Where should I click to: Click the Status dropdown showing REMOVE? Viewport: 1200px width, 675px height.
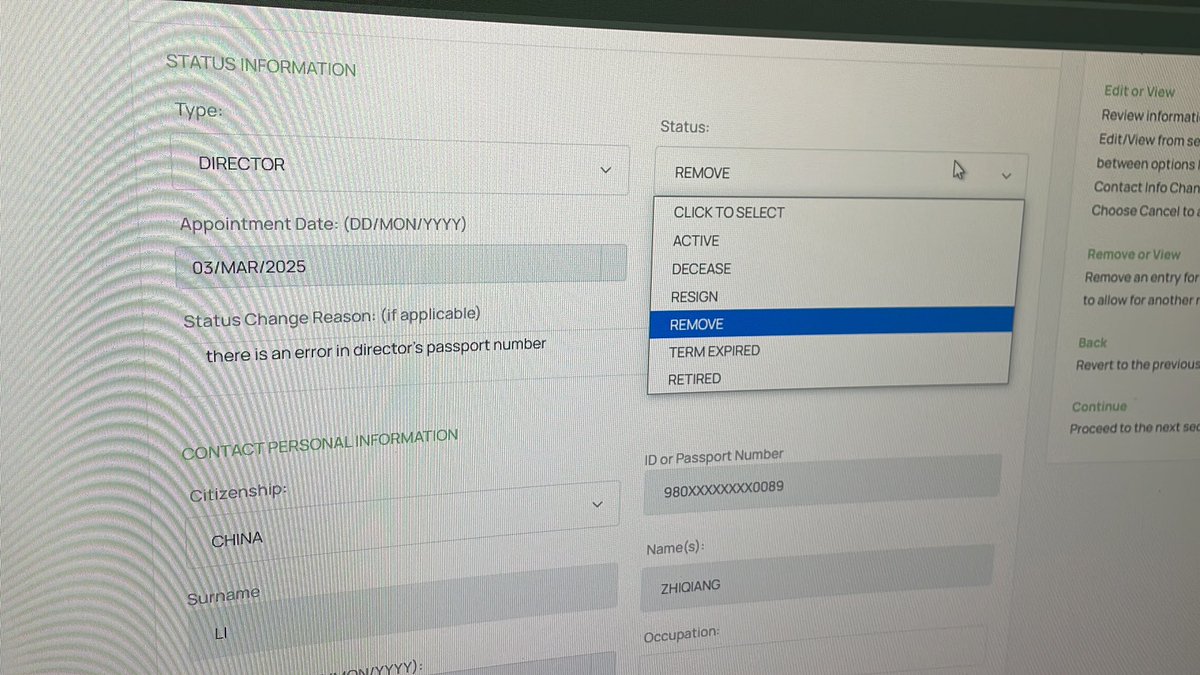tap(841, 174)
